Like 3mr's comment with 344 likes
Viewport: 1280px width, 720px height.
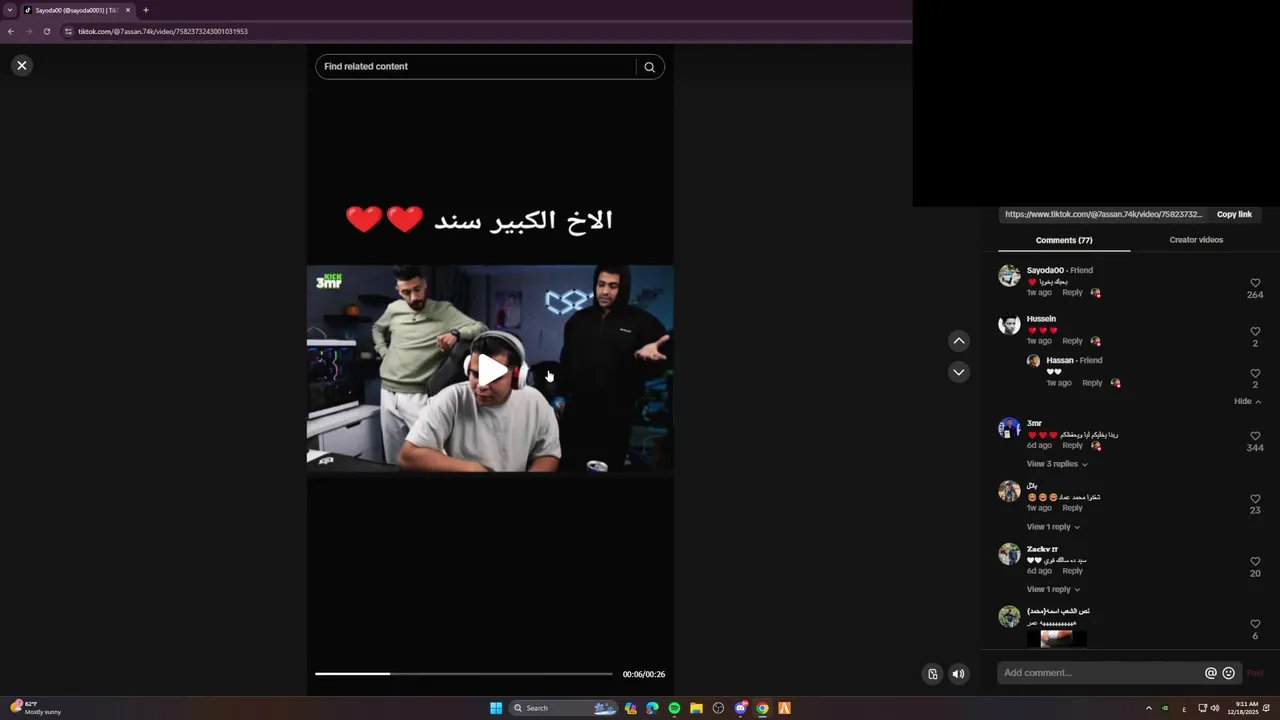point(1255,436)
